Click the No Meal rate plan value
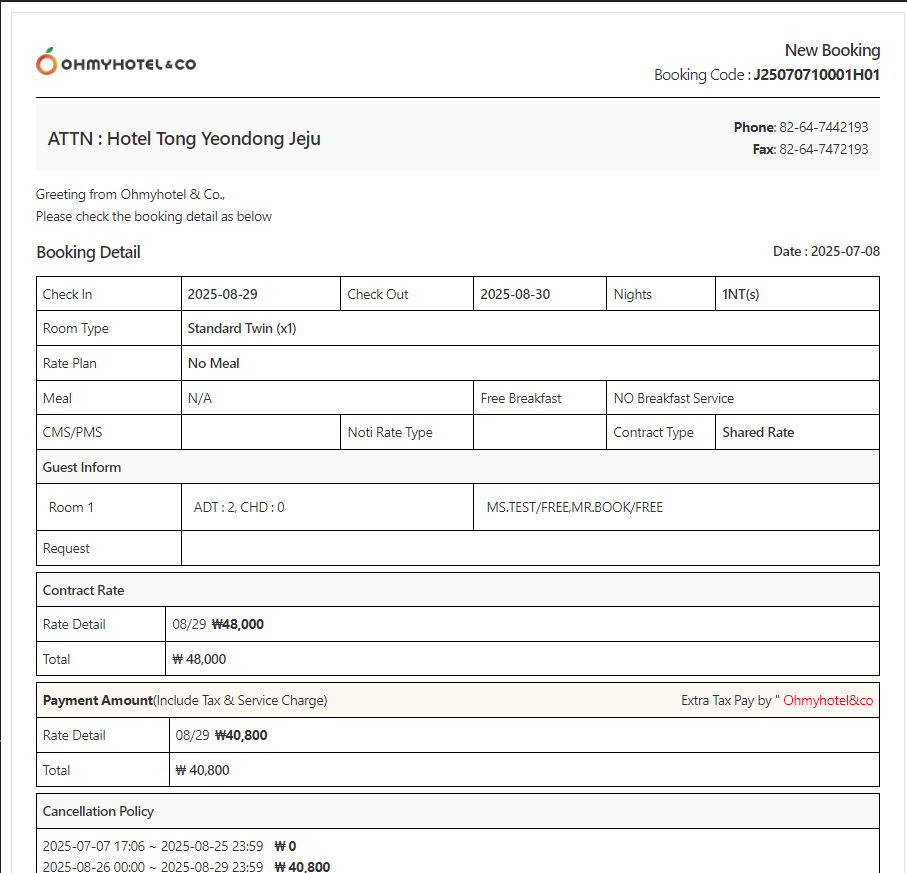The image size is (907, 873). (x=214, y=363)
